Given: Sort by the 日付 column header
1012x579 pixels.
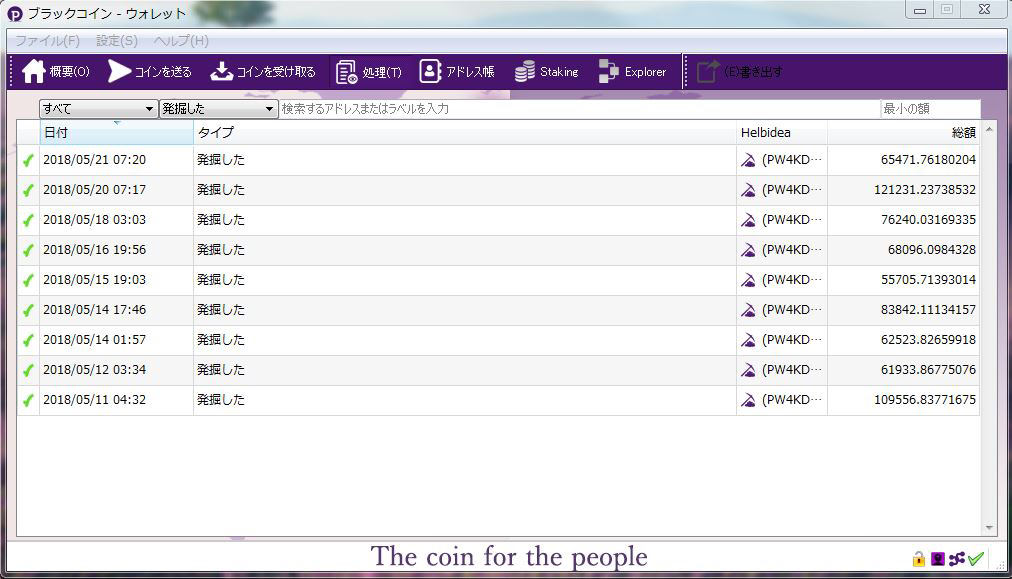Looking at the screenshot, I should (116, 132).
